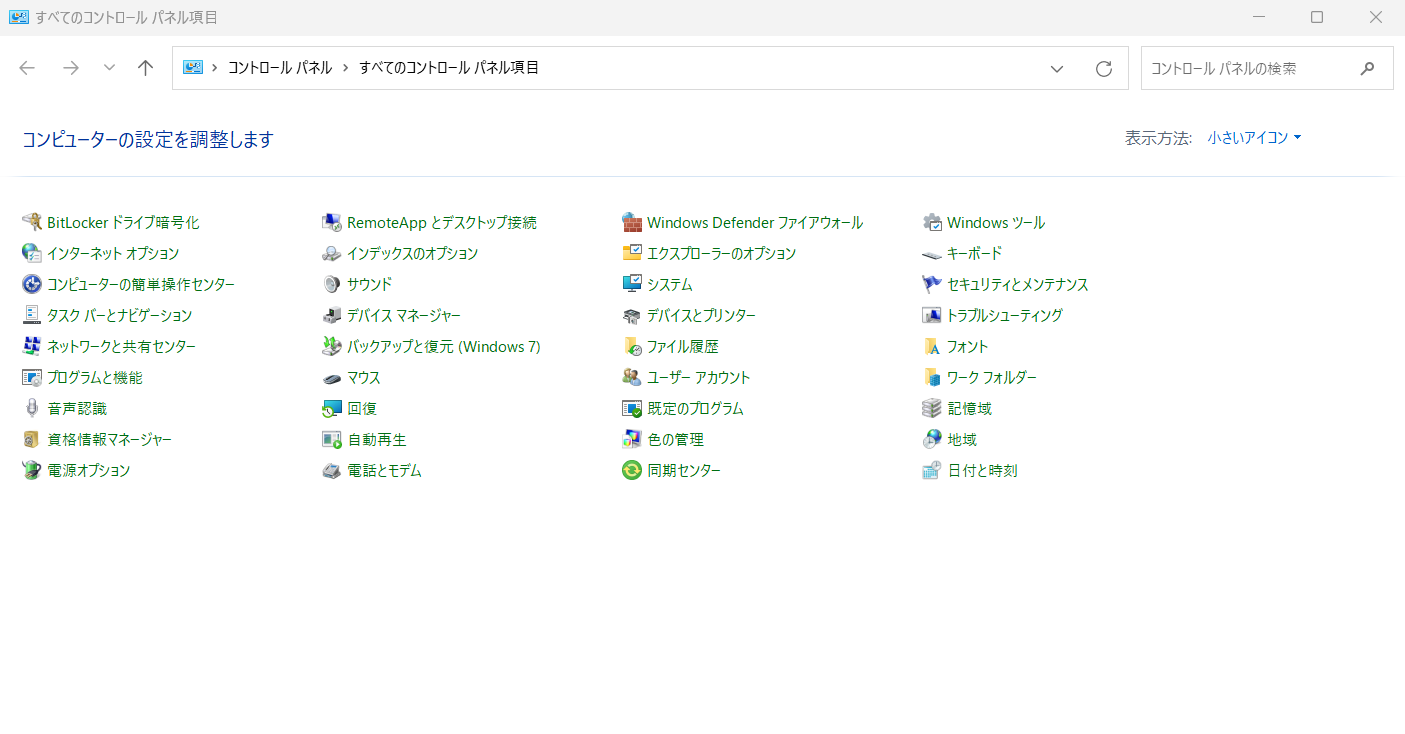
Task: Click the 電話とモデム icon
Action: pyautogui.click(x=331, y=470)
